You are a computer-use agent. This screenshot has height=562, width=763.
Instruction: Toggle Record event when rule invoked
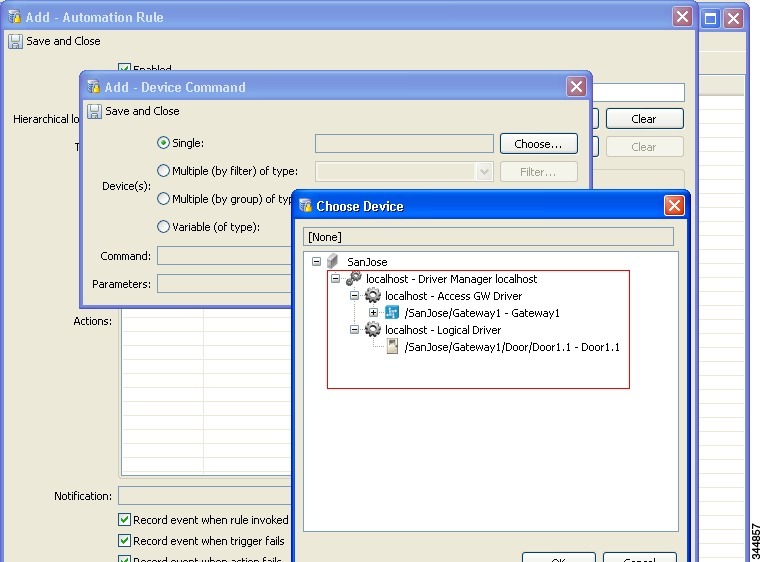click(125, 520)
